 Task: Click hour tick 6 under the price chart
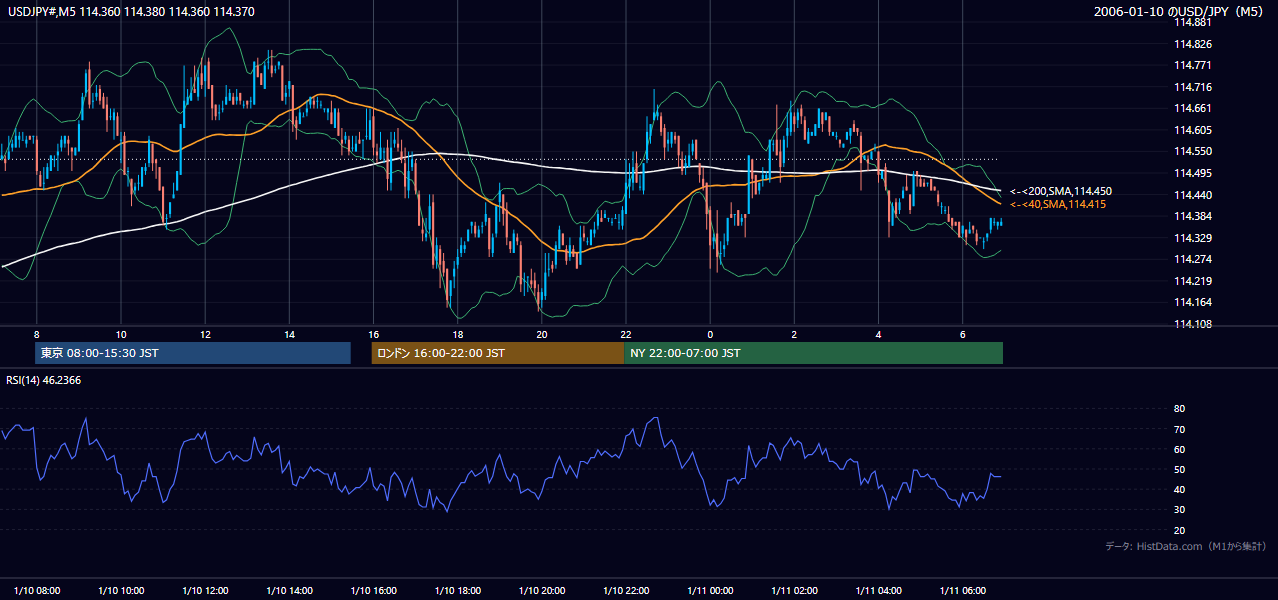[x=962, y=334]
